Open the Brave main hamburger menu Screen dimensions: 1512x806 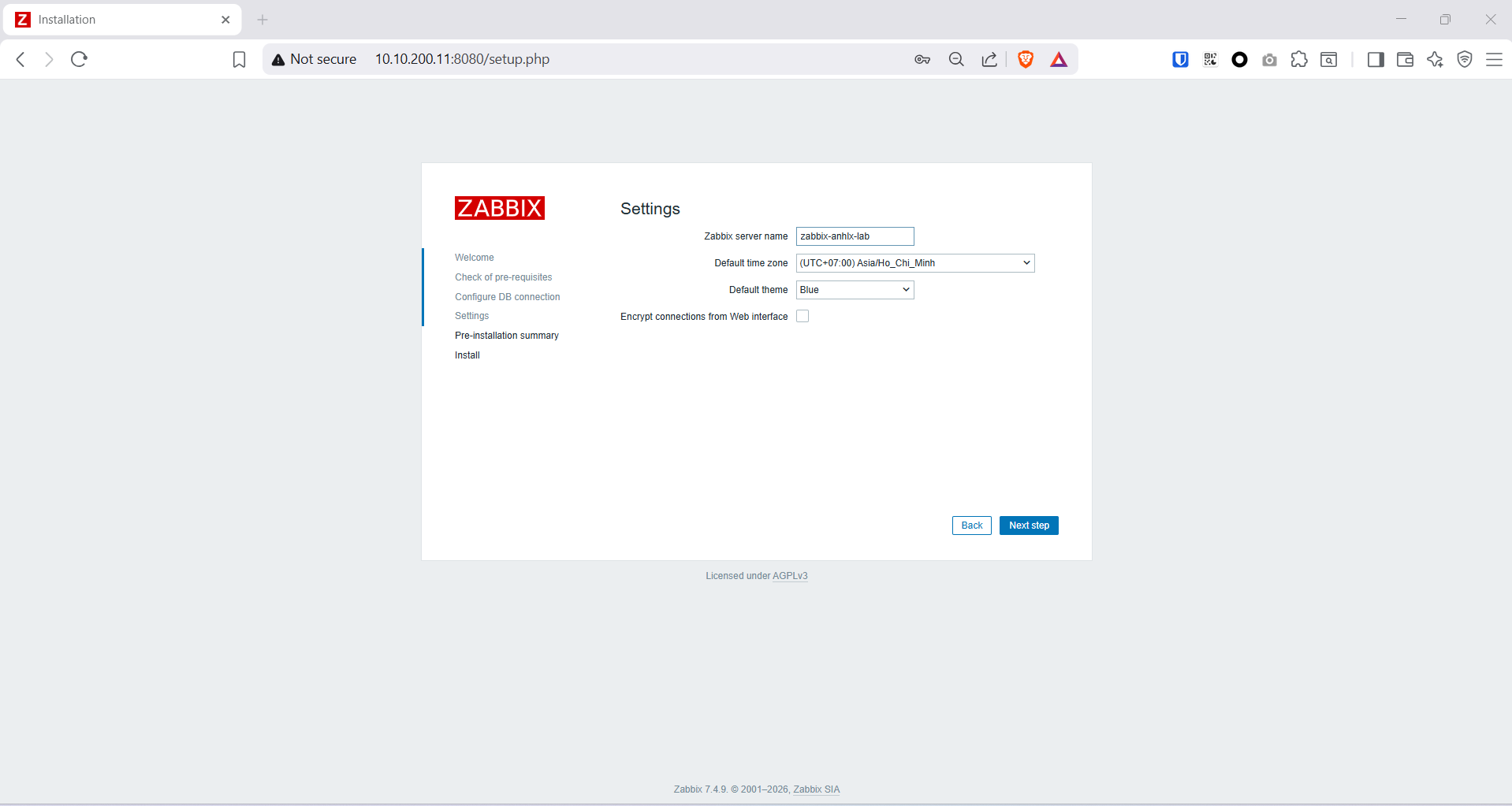[x=1494, y=59]
